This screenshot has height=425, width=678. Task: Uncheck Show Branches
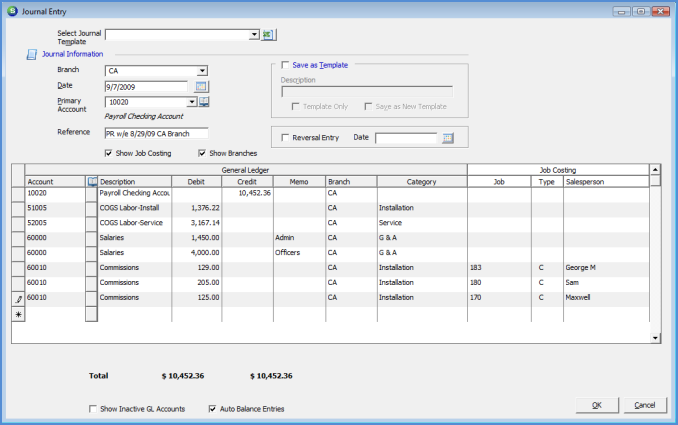click(x=202, y=153)
